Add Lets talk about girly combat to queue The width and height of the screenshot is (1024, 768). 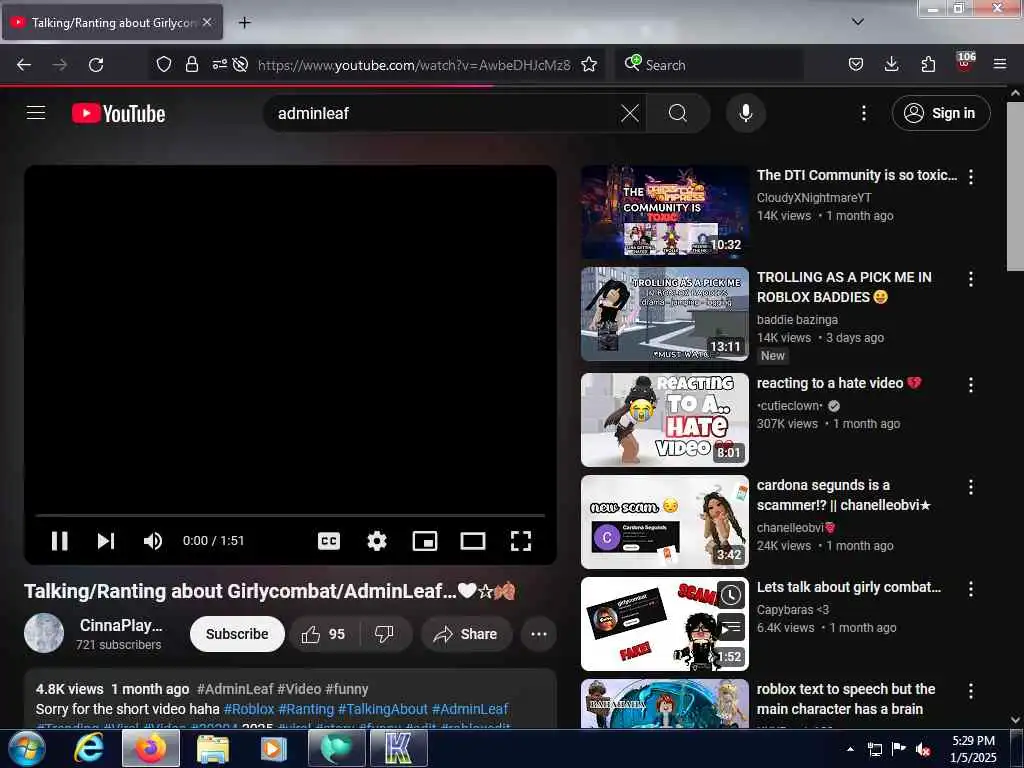731,628
